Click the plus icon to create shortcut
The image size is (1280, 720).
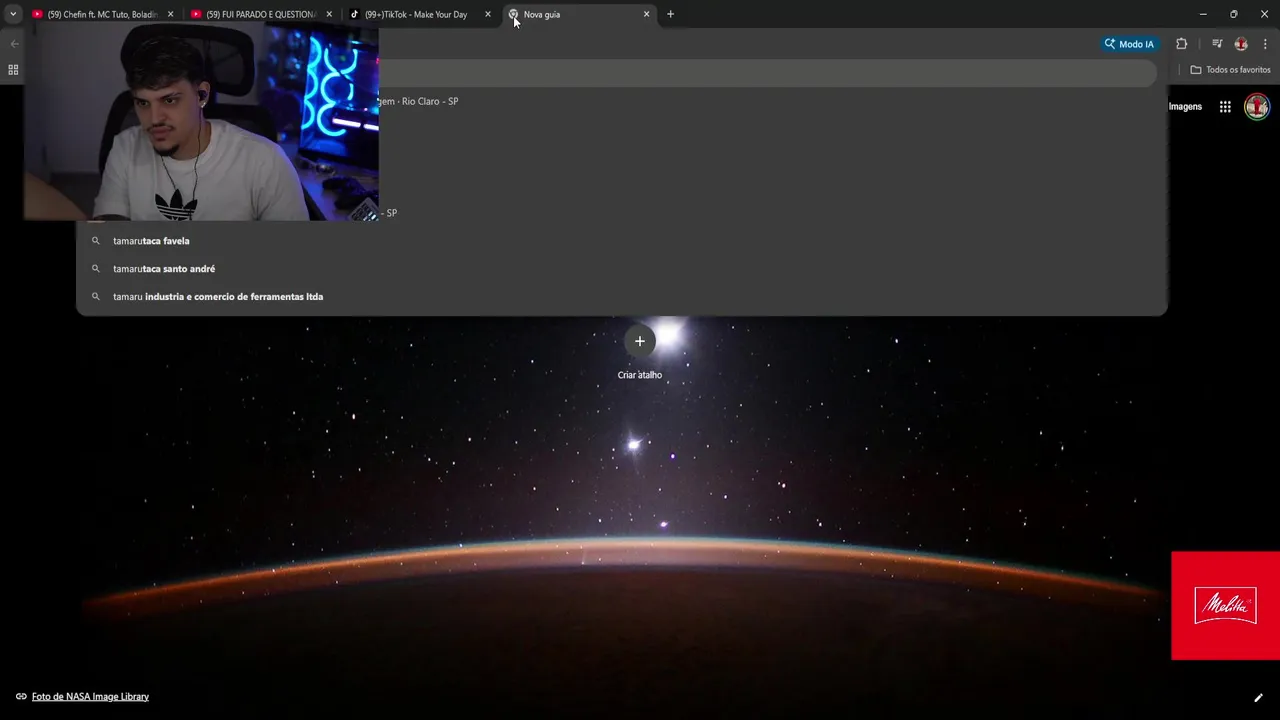(x=640, y=341)
